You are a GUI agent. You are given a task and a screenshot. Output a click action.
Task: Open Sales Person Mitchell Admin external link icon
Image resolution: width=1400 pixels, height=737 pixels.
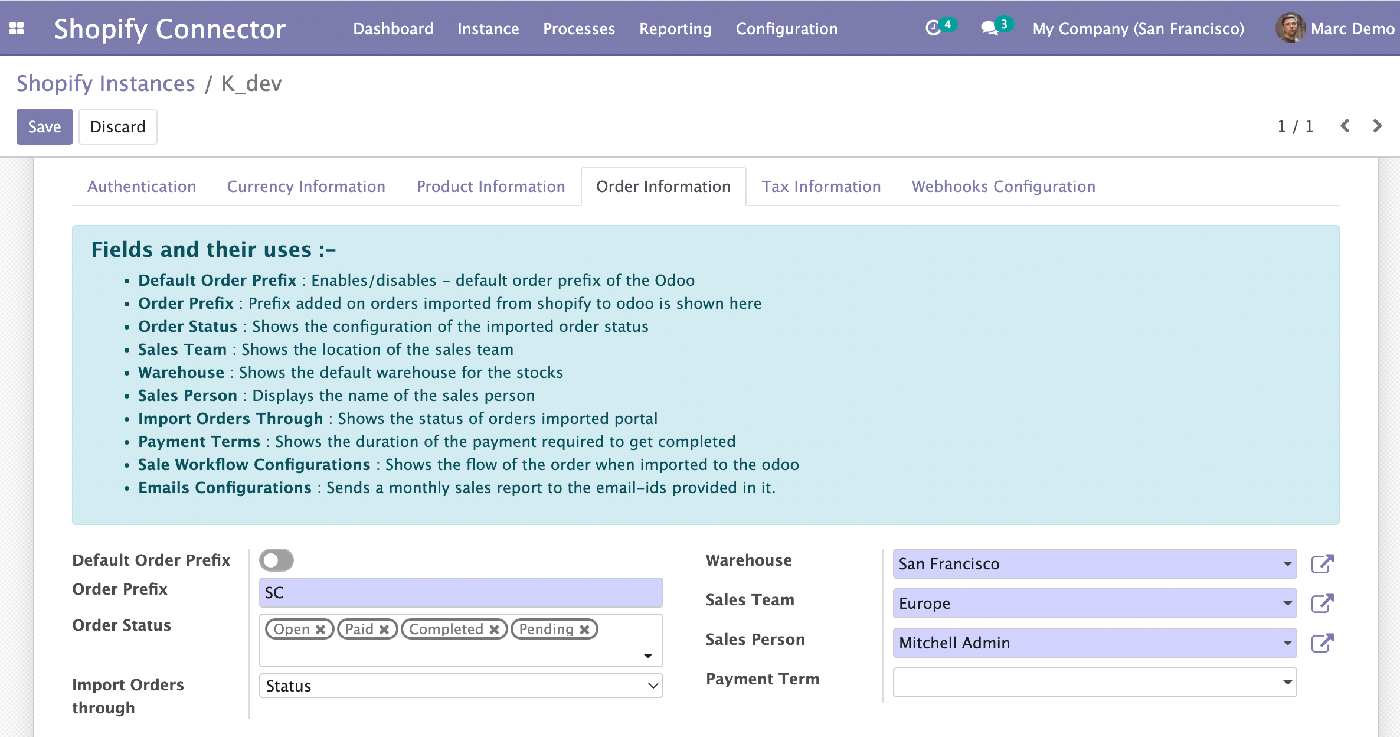(x=1322, y=643)
